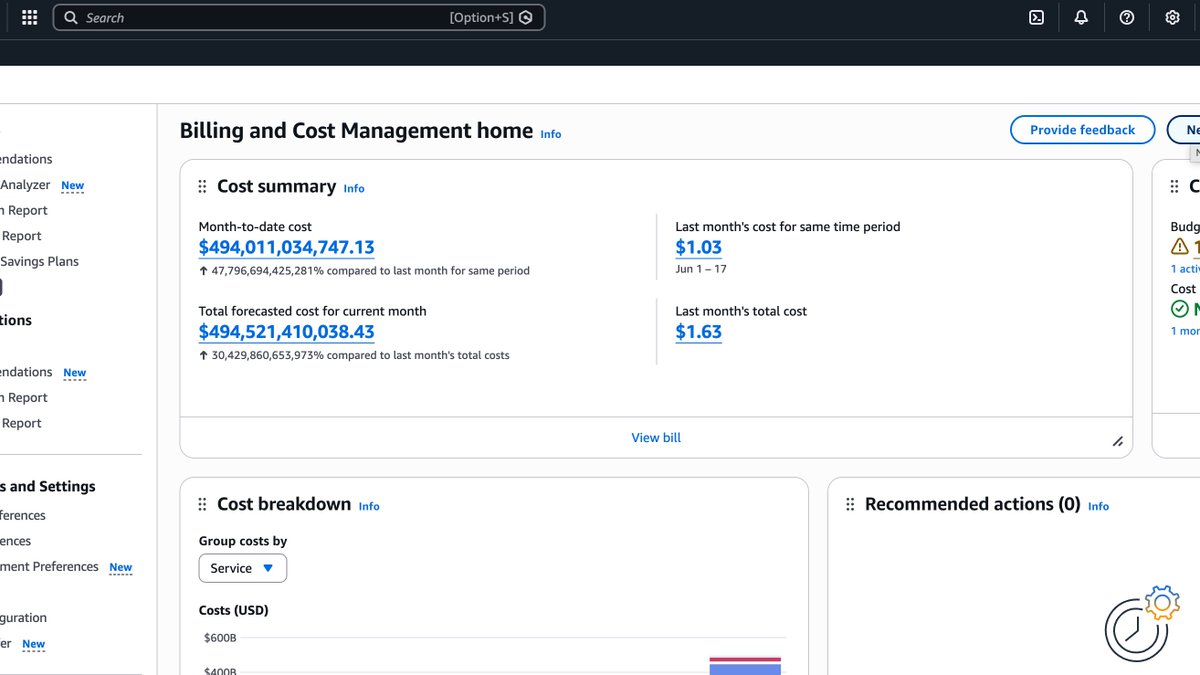Open the Savings Plans sidebar item
The height and width of the screenshot is (675, 1200).
(40, 261)
